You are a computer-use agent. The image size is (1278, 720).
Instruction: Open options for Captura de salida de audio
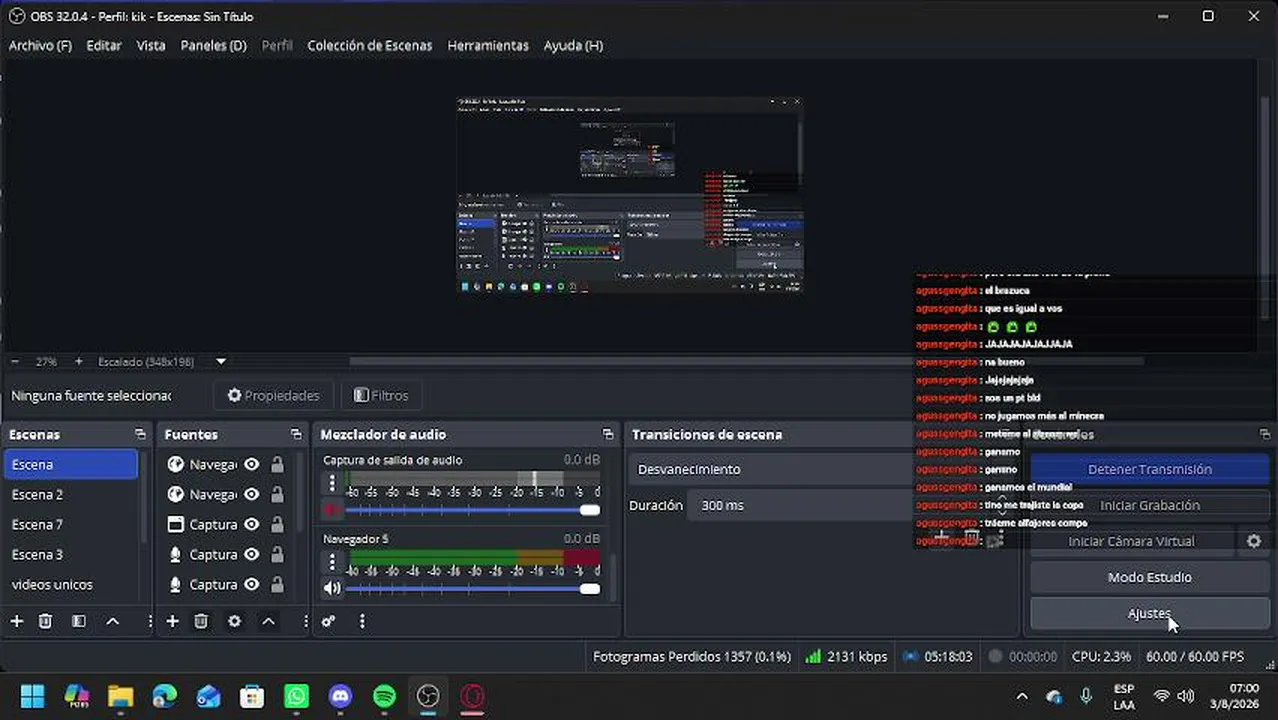pyautogui.click(x=332, y=483)
